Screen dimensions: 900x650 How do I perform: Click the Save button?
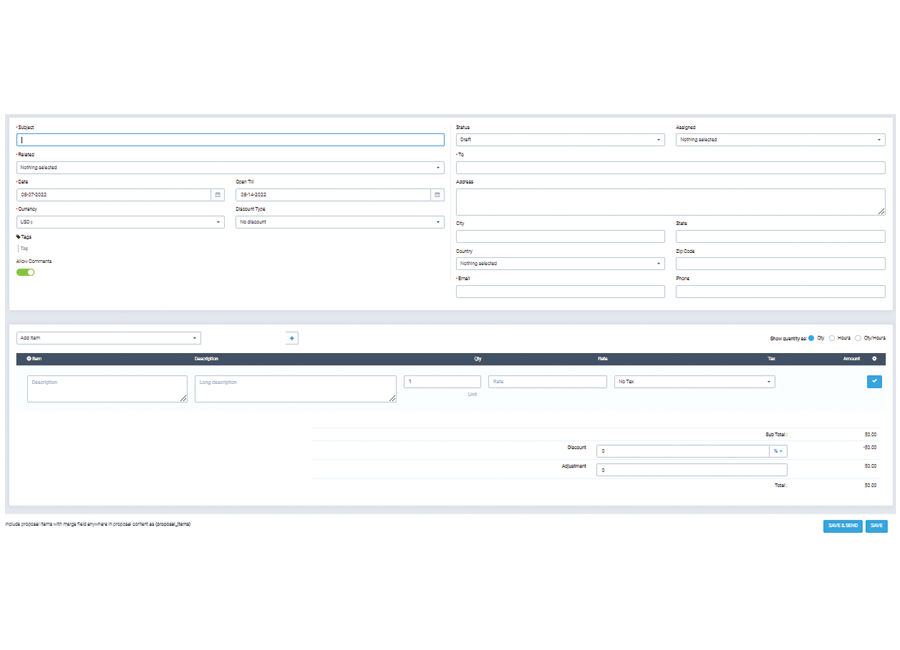[876, 525]
